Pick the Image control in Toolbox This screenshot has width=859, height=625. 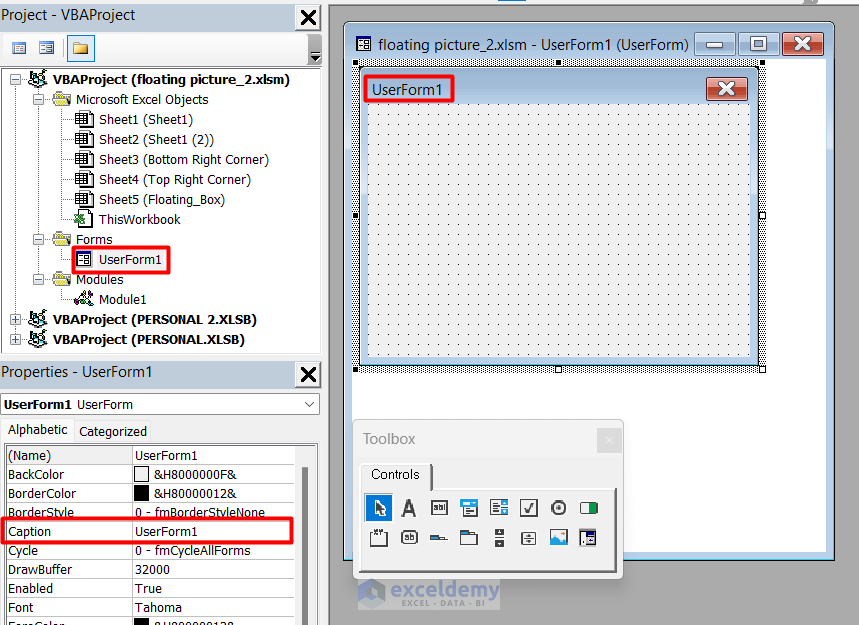click(x=559, y=538)
